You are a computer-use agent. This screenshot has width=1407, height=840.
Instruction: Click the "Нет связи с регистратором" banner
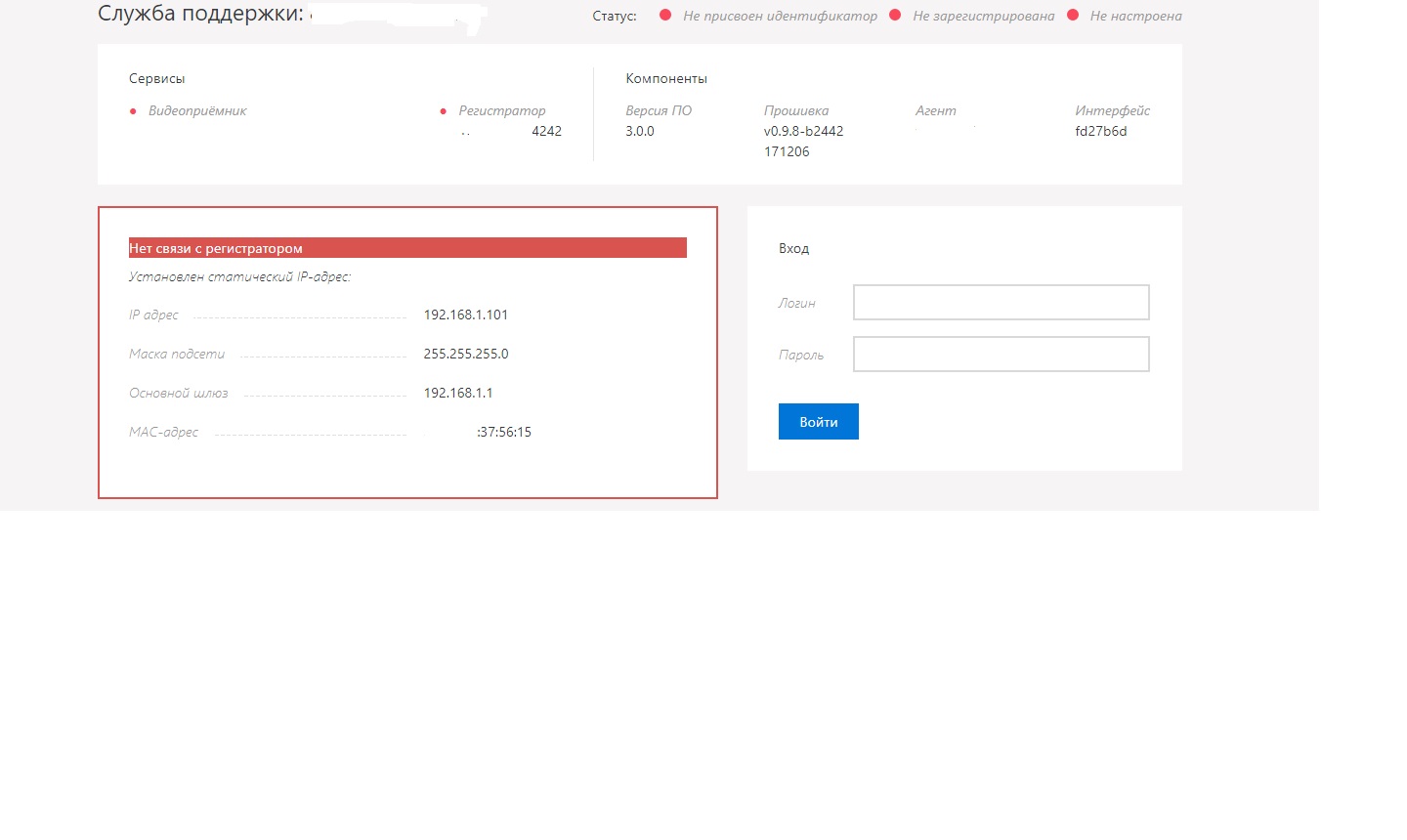[x=407, y=248]
